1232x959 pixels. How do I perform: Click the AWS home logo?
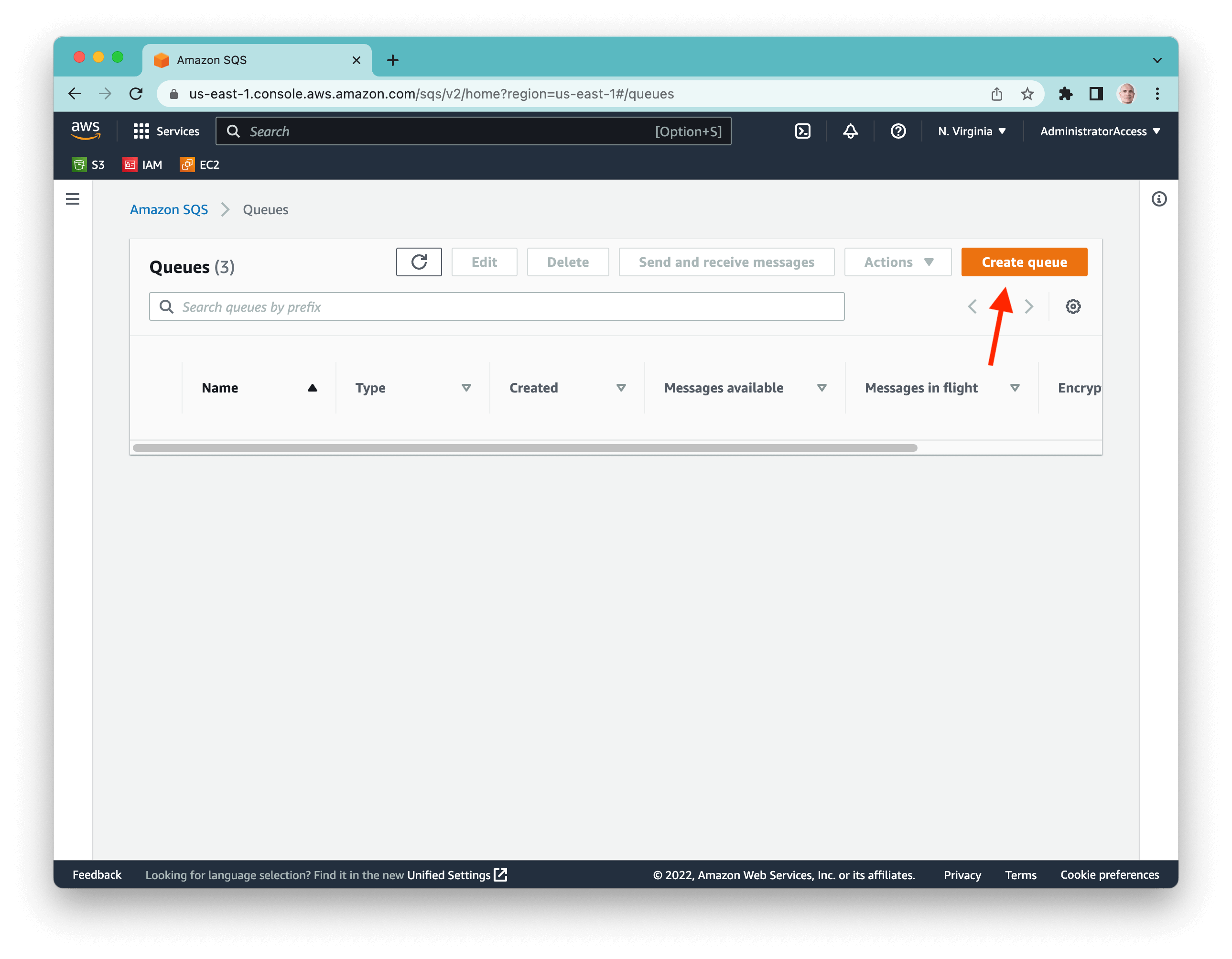(86, 131)
